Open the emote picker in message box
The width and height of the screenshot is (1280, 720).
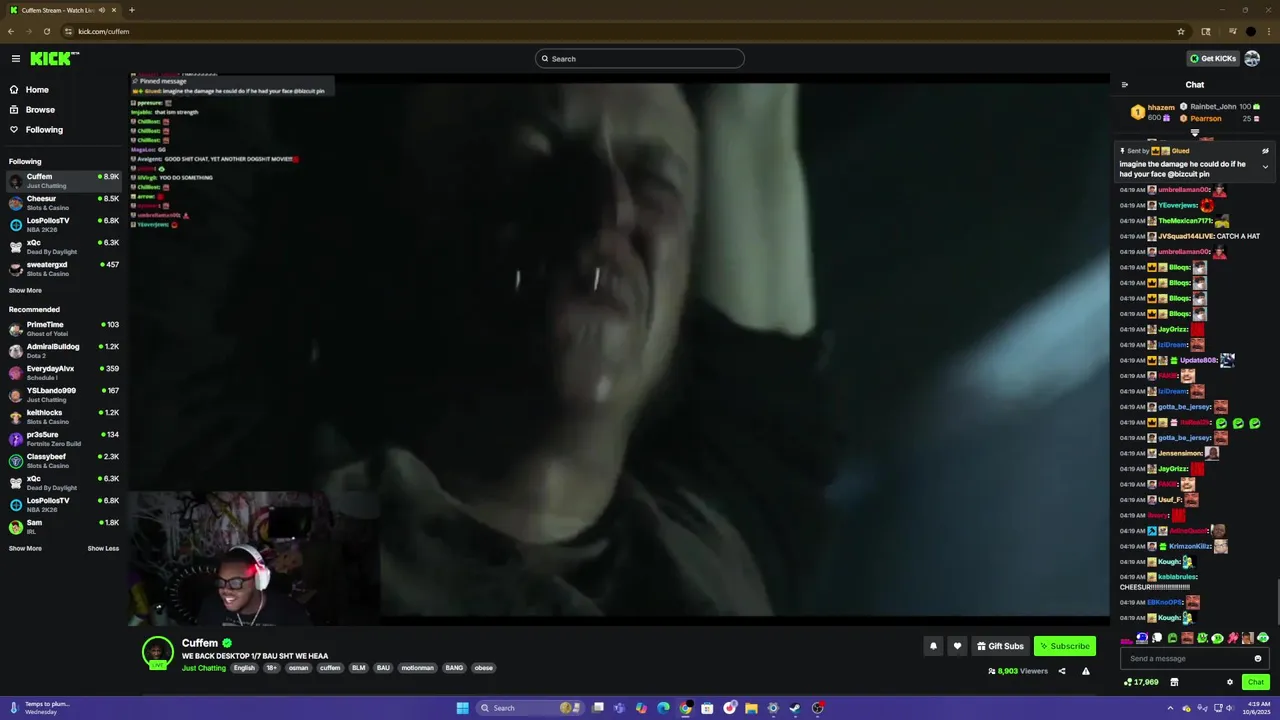(x=1258, y=658)
